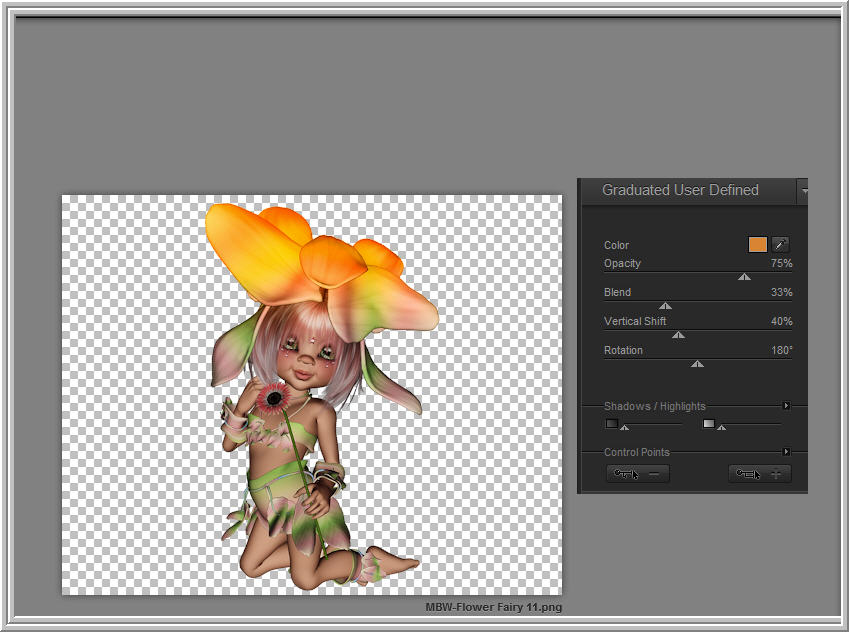849x632 pixels.
Task: Click the orange Color swatch
Action: pyautogui.click(x=757, y=245)
